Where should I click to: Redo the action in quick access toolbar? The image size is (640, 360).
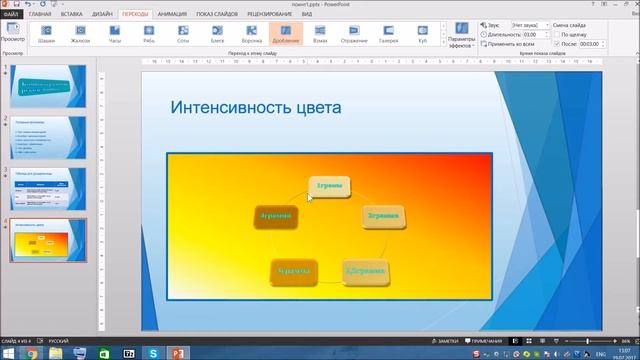tap(42, 4)
